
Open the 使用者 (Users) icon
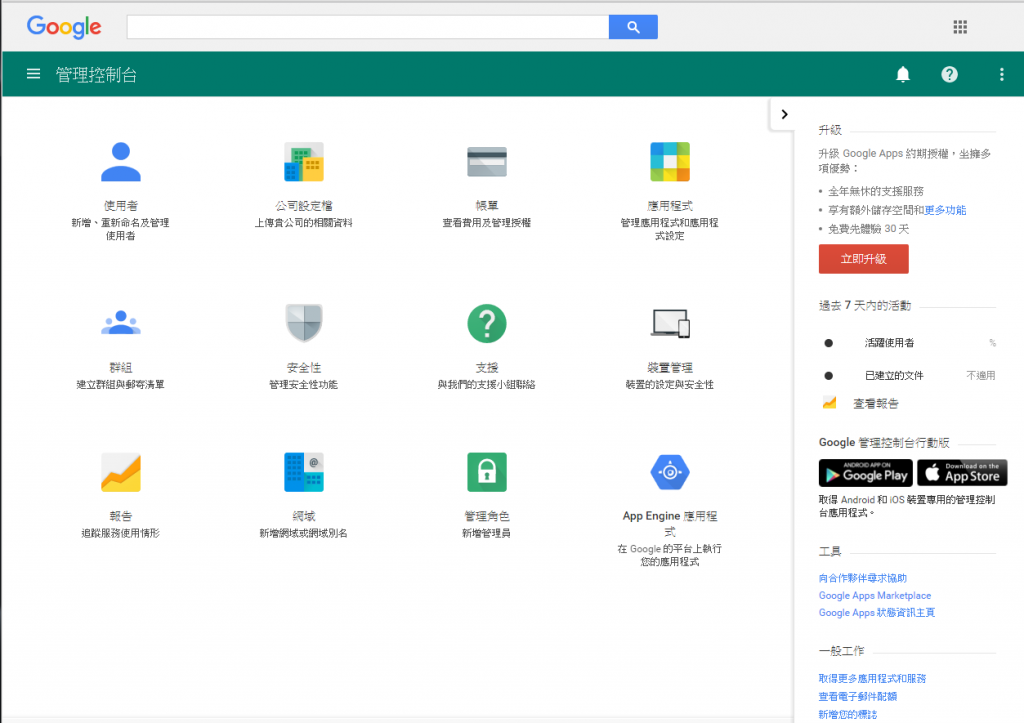click(121, 161)
